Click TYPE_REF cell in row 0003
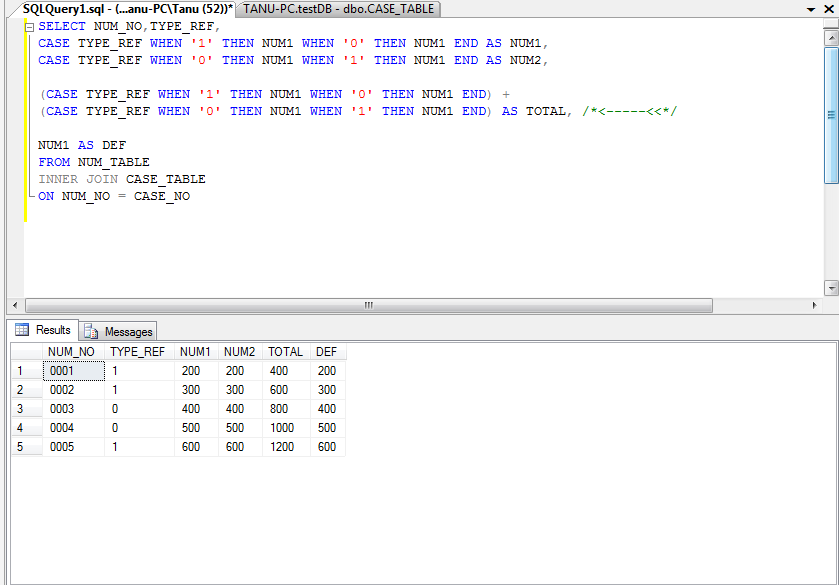The width and height of the screenshot is (839, 585). click(x=139, y=409)
